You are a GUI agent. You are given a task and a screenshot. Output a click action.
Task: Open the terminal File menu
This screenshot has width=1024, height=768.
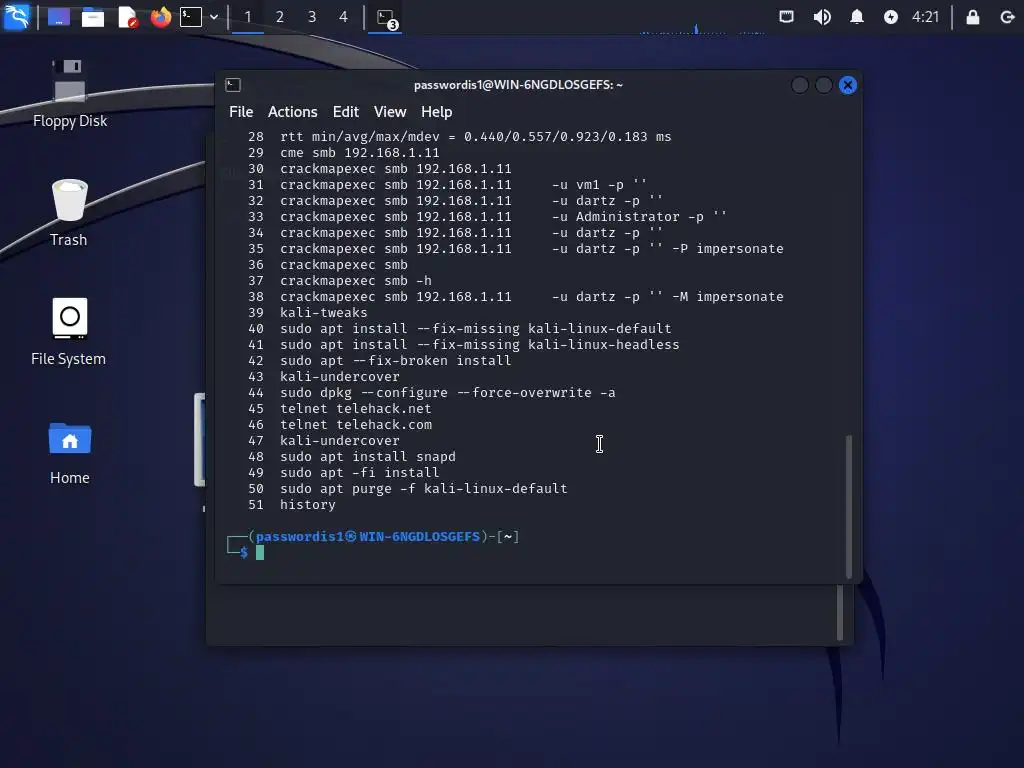click(x=241, y=112)
